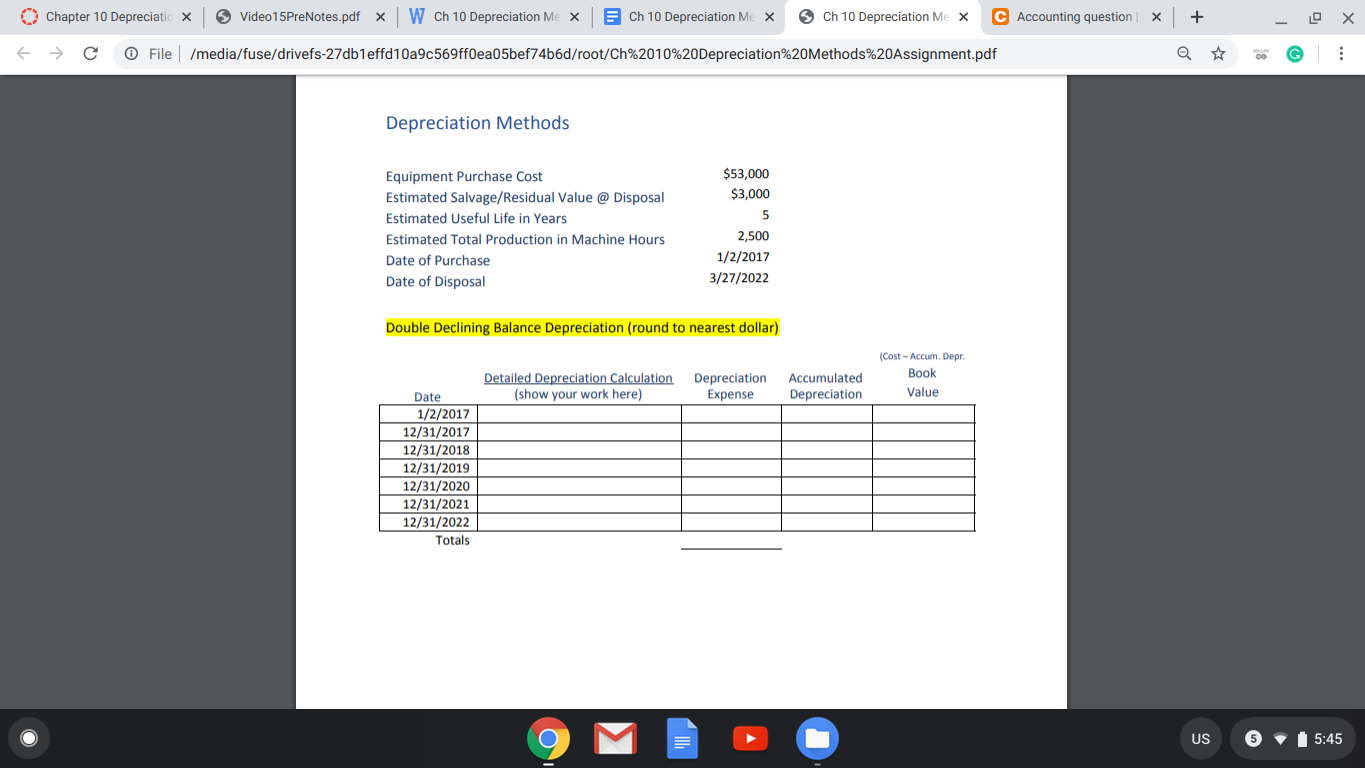Close the Video15PreNotes.pdf tab
1365x768 pixels.
[x=380, y=17]
